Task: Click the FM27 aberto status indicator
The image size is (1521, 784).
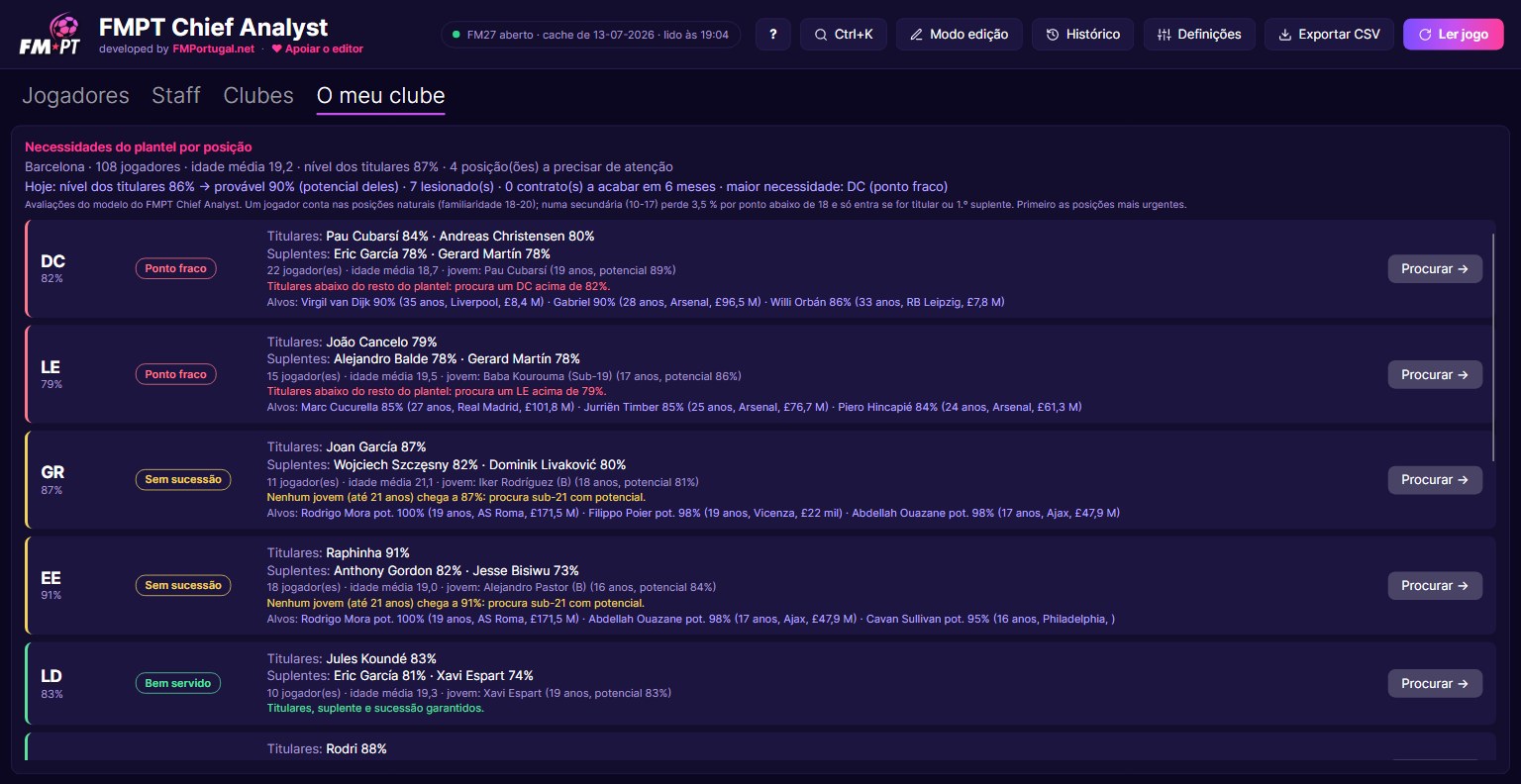Action: (590, 34)
